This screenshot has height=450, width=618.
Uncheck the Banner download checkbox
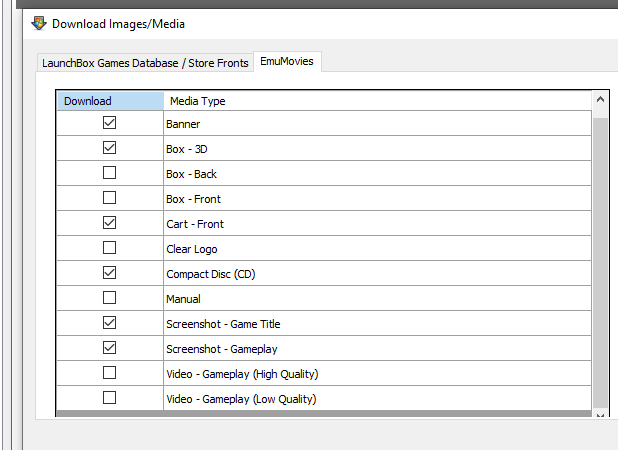[x=109, y=123]
